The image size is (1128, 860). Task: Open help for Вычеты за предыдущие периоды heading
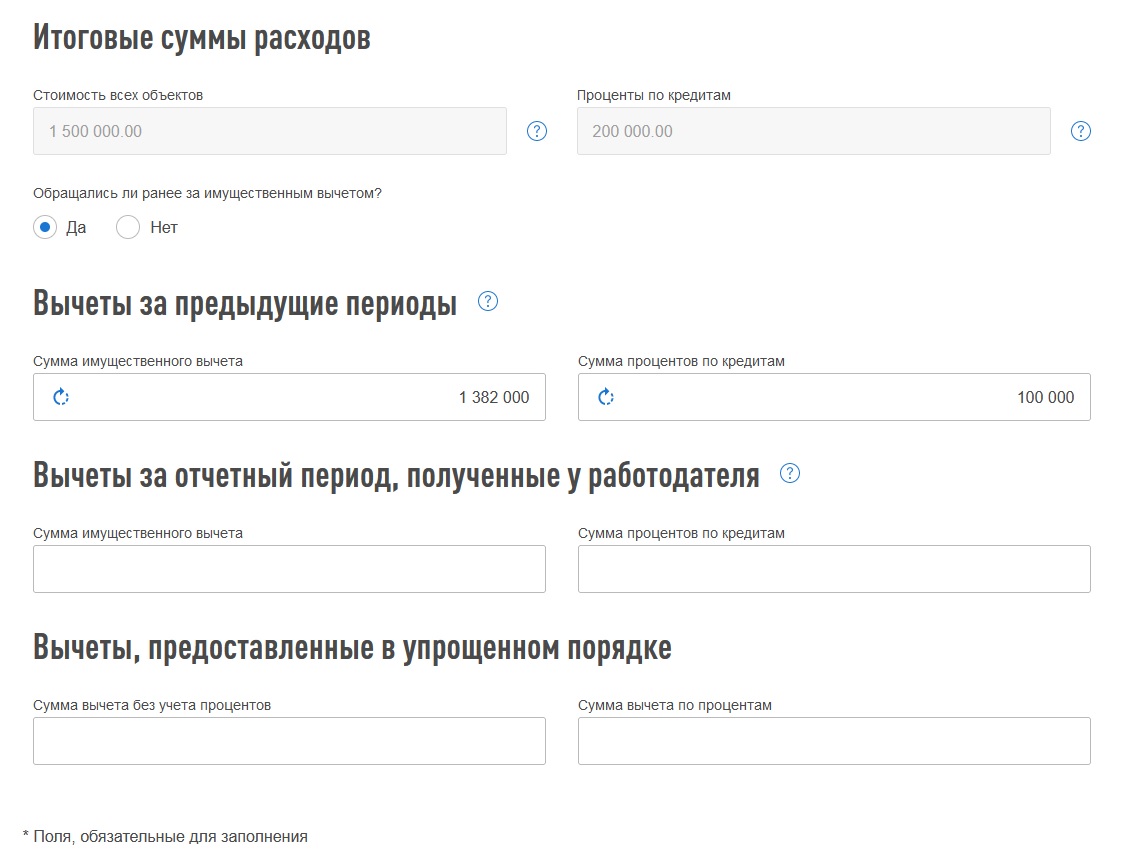488,301
